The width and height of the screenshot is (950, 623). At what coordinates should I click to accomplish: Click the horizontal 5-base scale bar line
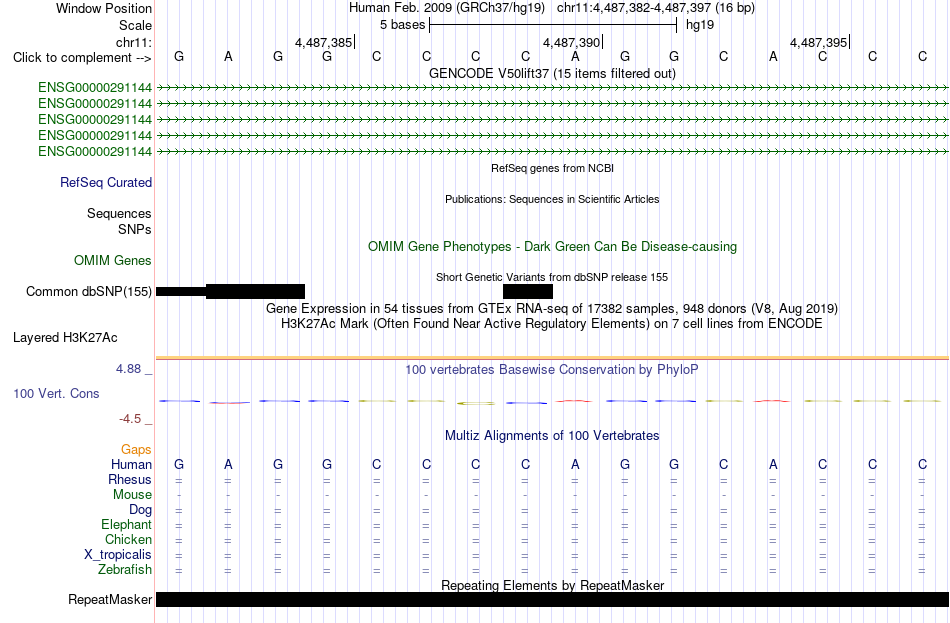553,25
